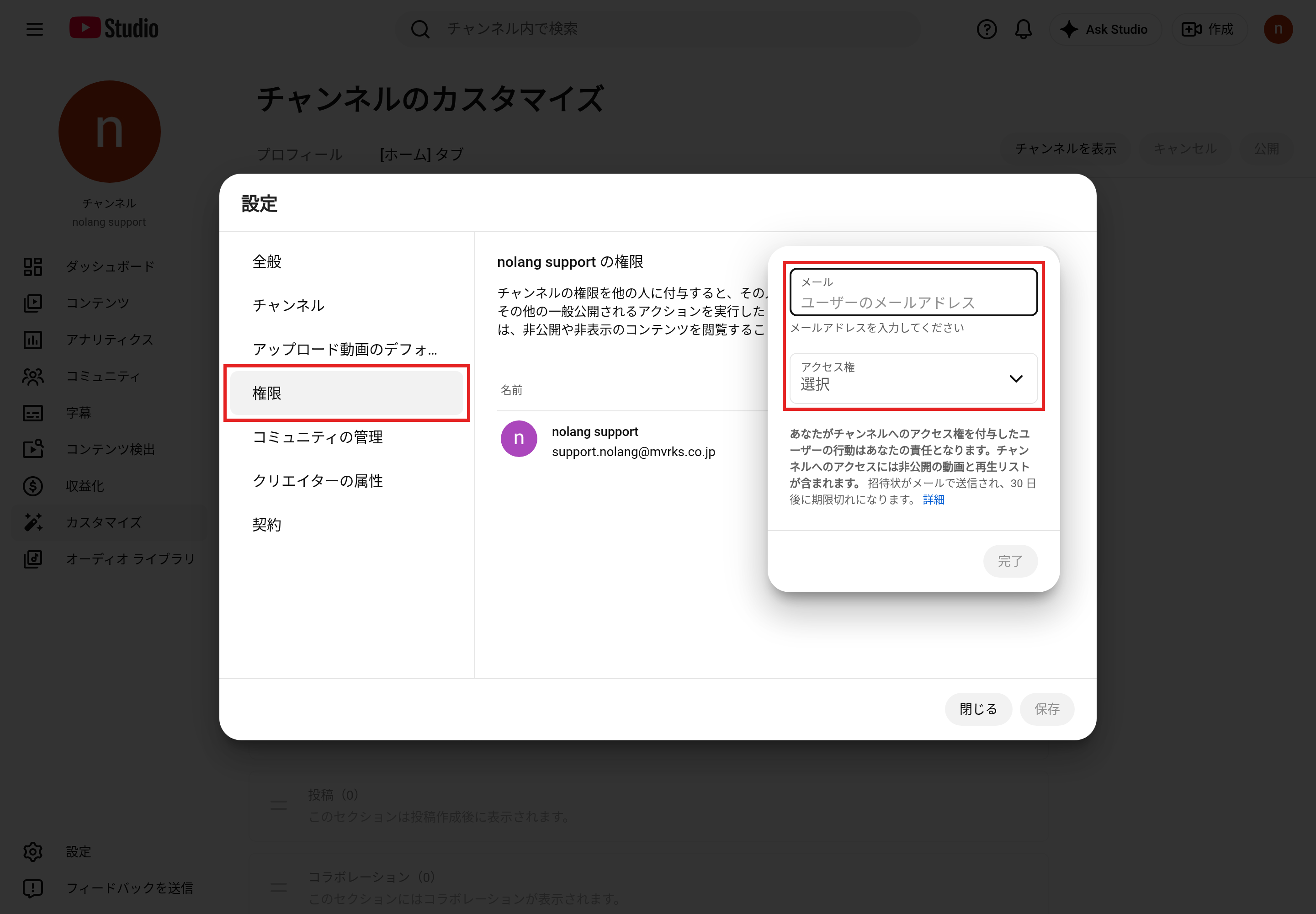The height and width of the screenshot is (914, 1316).
Task: Open Ask Studio assistant
Action: (1105, 29)
